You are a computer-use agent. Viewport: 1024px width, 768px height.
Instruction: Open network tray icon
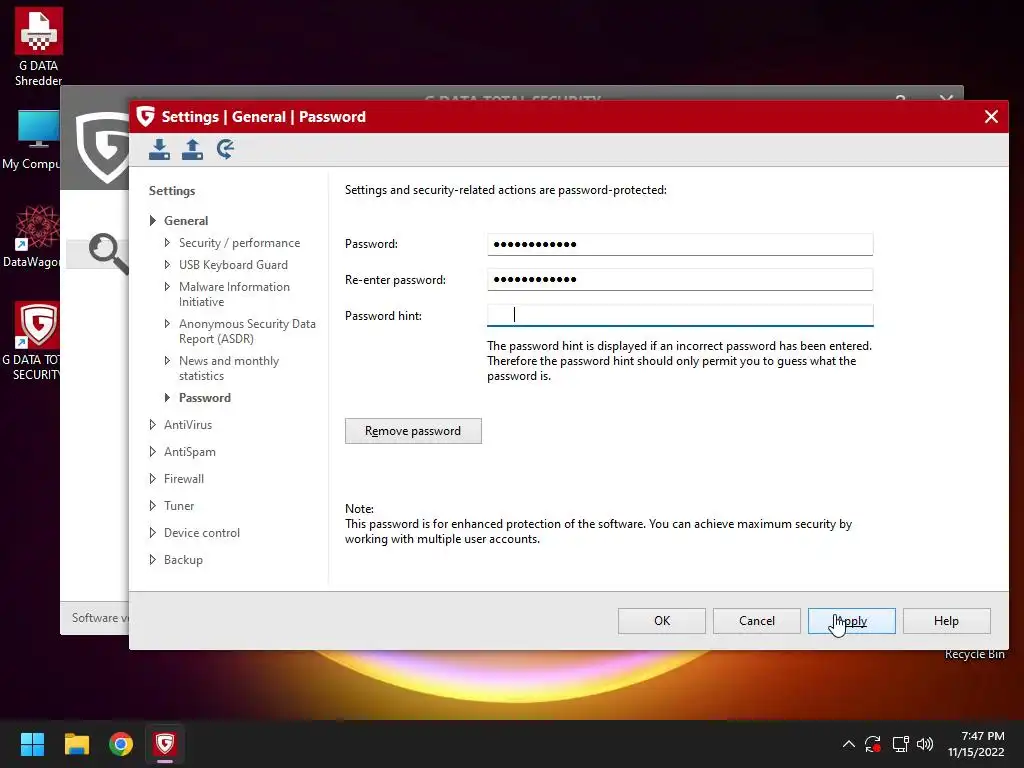coord(901,744)
